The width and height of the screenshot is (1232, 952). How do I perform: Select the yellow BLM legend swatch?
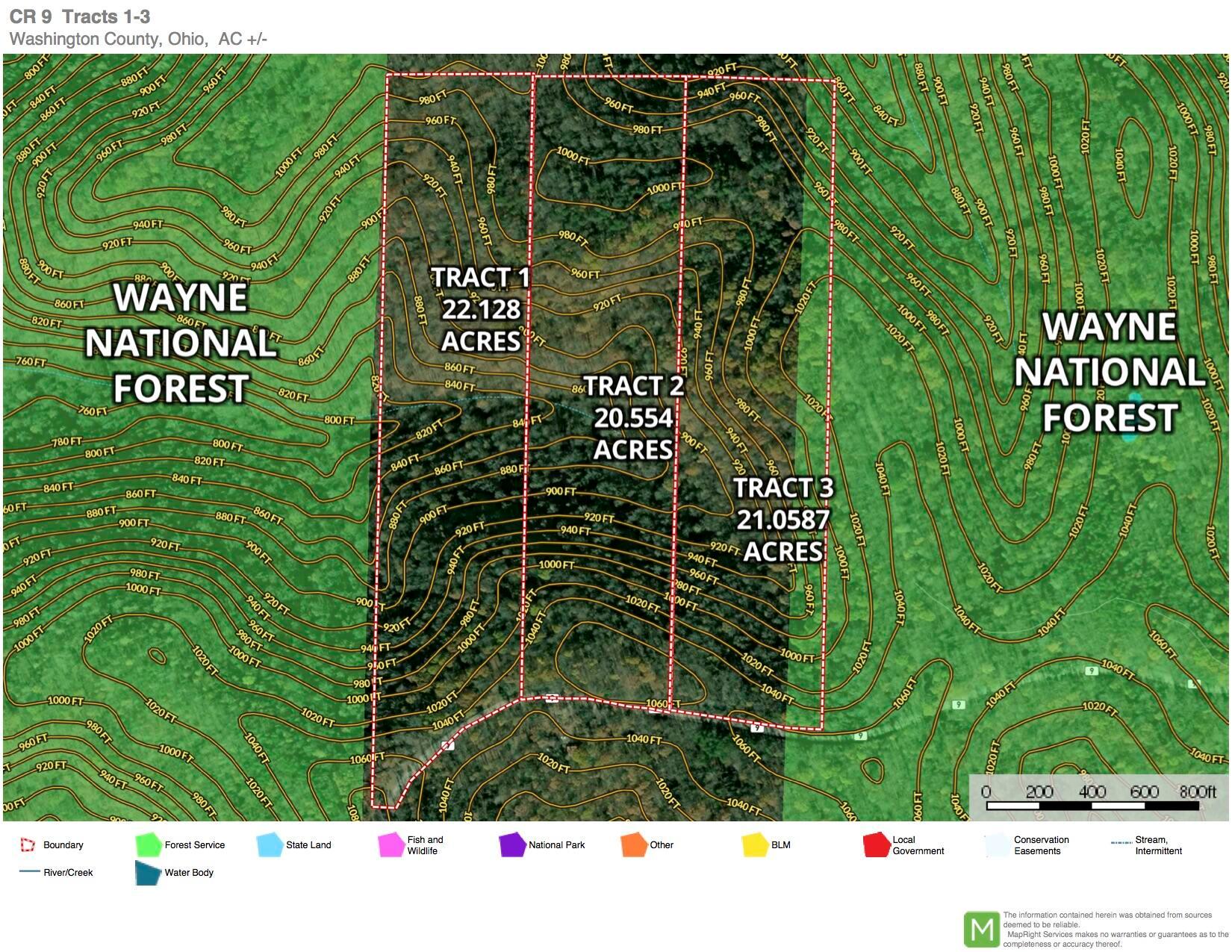coord(756,845)
